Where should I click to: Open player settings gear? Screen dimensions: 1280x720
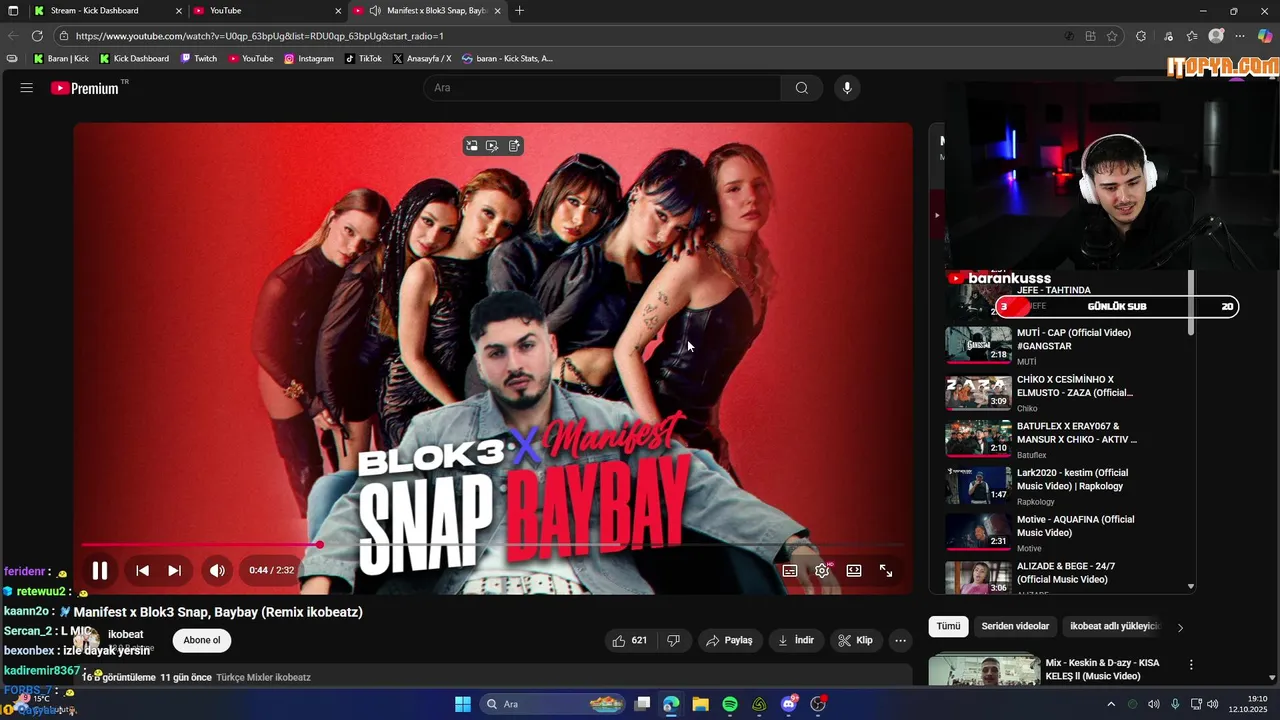point(822,571)
